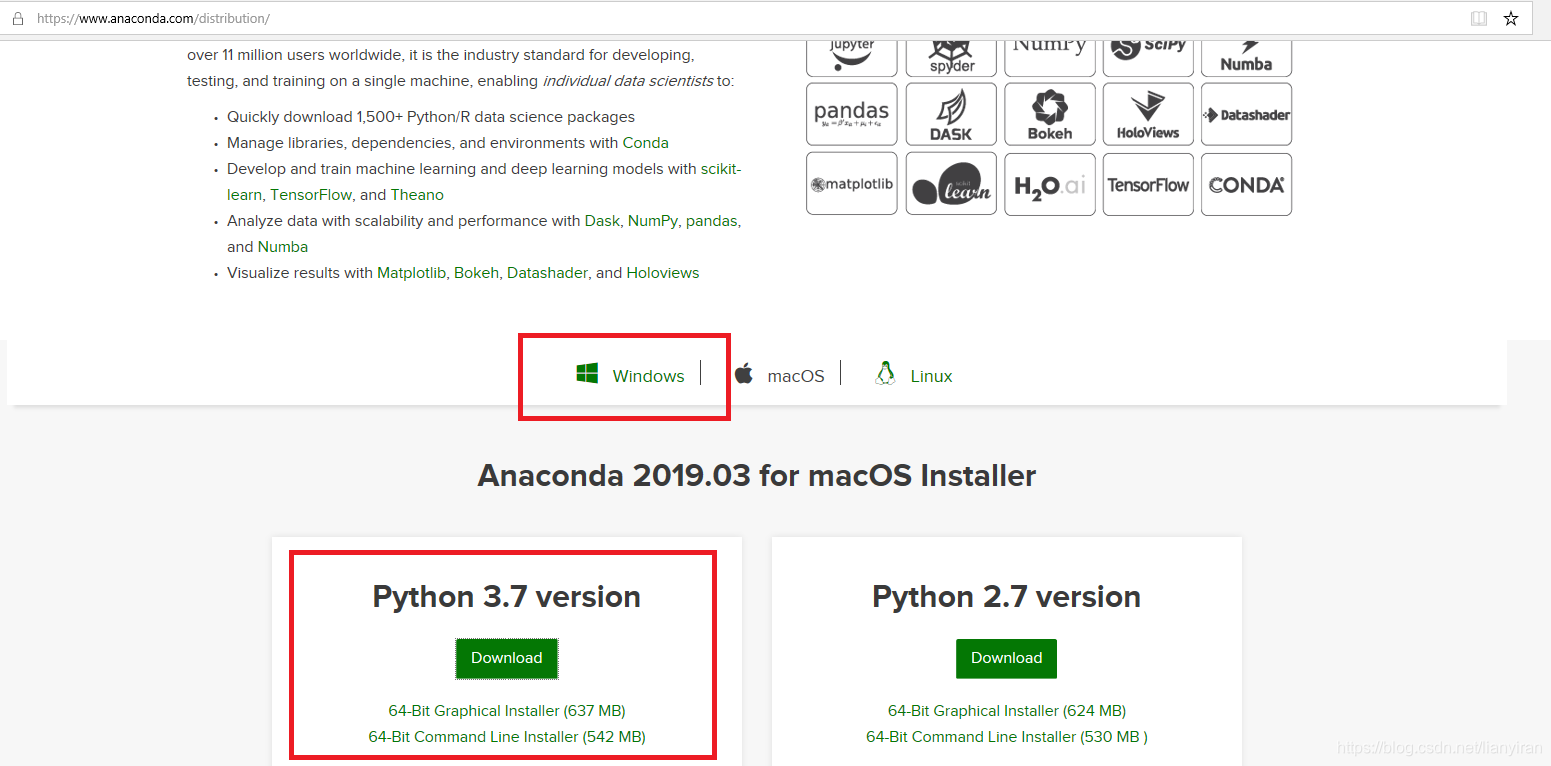Download the Python 3.7 version
1551x766 pixels.
[507, 658]
